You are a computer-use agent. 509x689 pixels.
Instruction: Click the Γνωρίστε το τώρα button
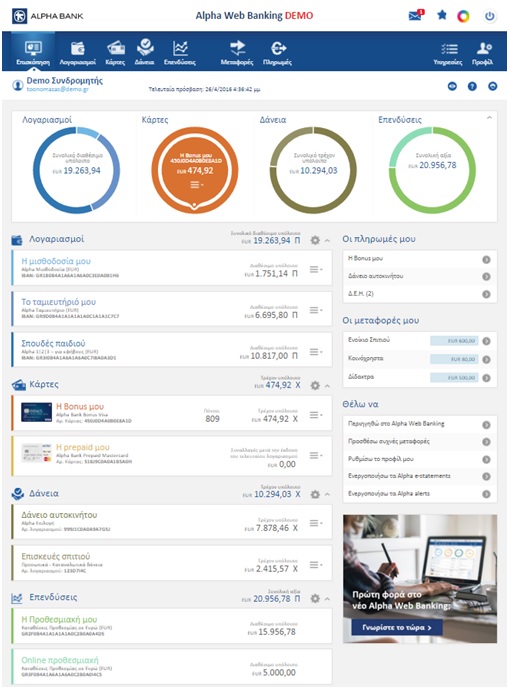tap(396, 627)
